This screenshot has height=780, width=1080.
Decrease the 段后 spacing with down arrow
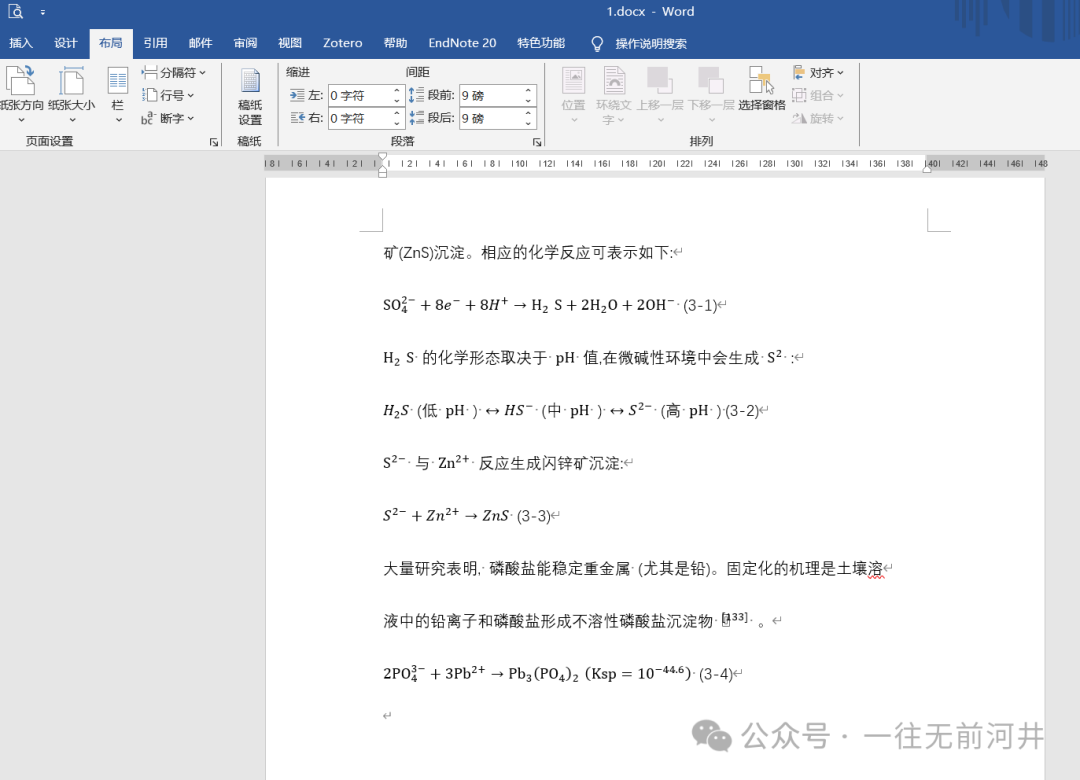coord(527,123)
